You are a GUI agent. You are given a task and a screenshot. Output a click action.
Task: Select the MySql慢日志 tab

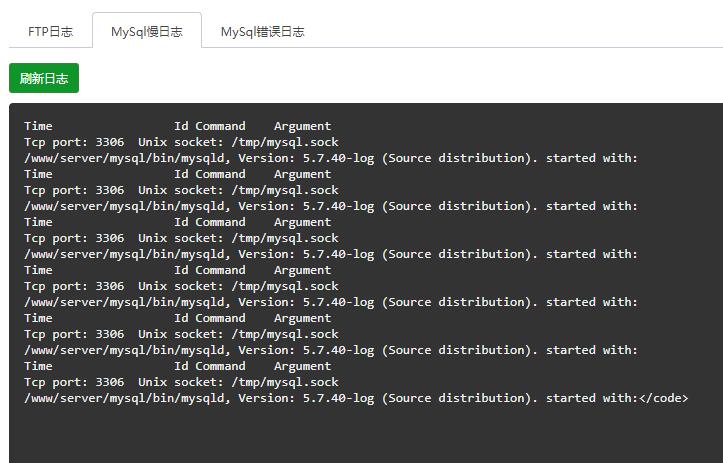click(147, 31)
